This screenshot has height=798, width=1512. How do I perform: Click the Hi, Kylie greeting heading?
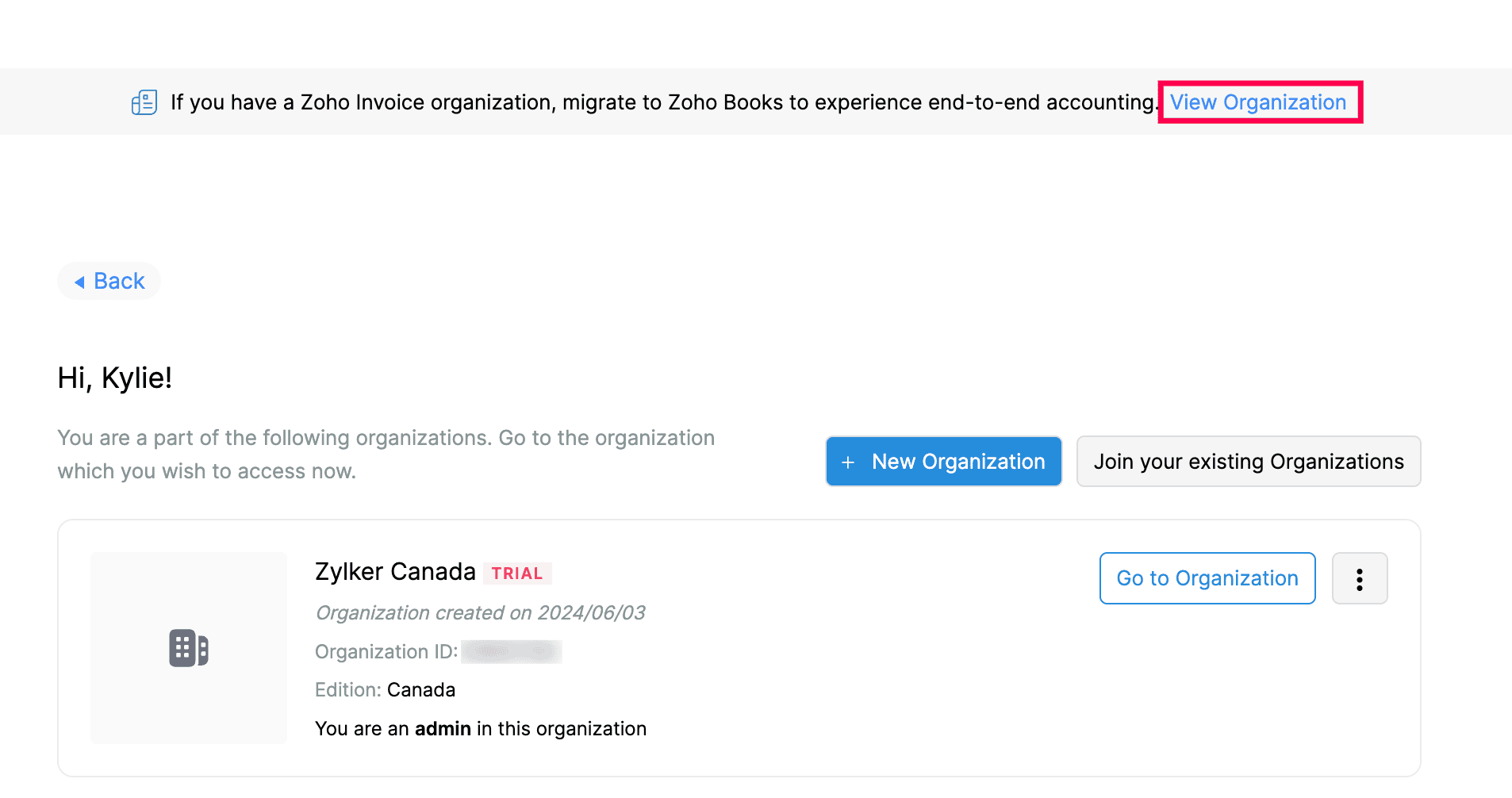pyautogui.click(x=114, y=378)
